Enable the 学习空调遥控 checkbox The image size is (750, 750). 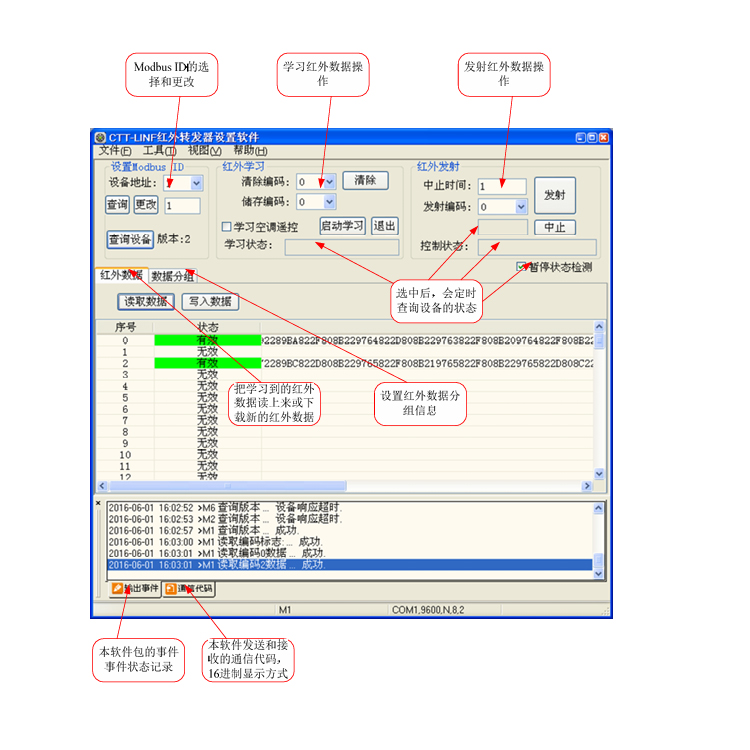226,227
